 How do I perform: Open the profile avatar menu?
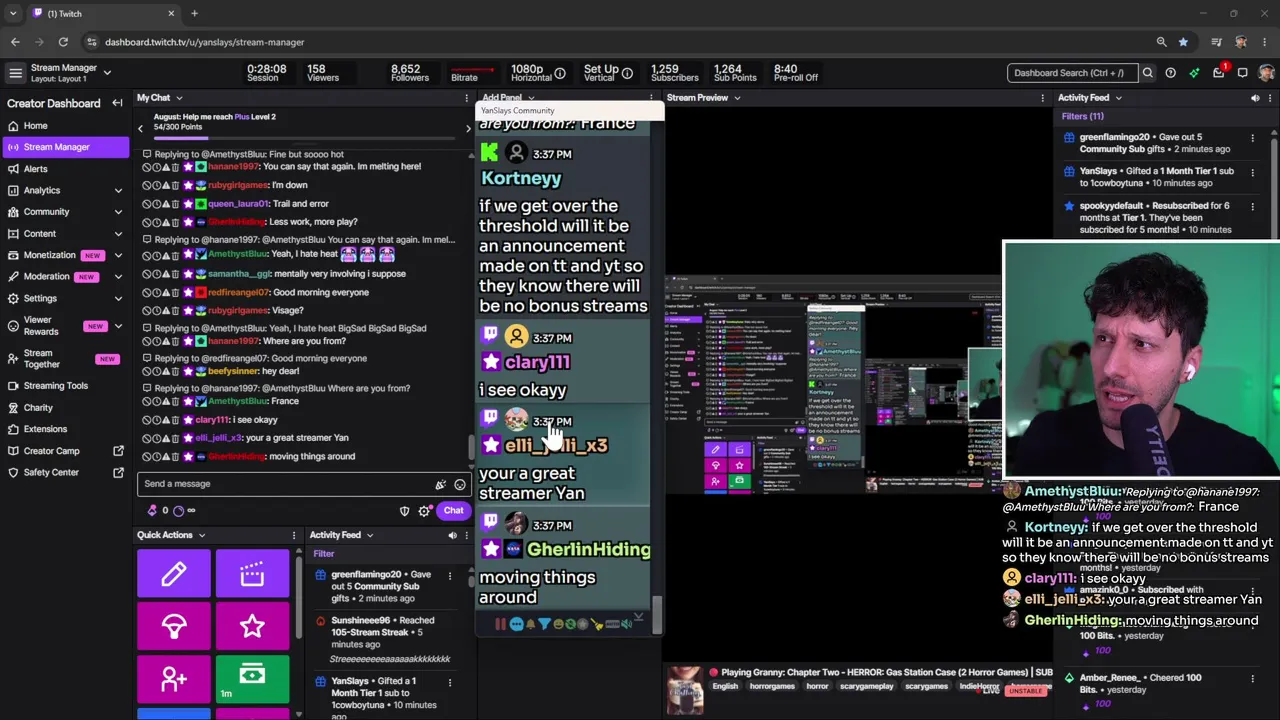click(1266, 73)
